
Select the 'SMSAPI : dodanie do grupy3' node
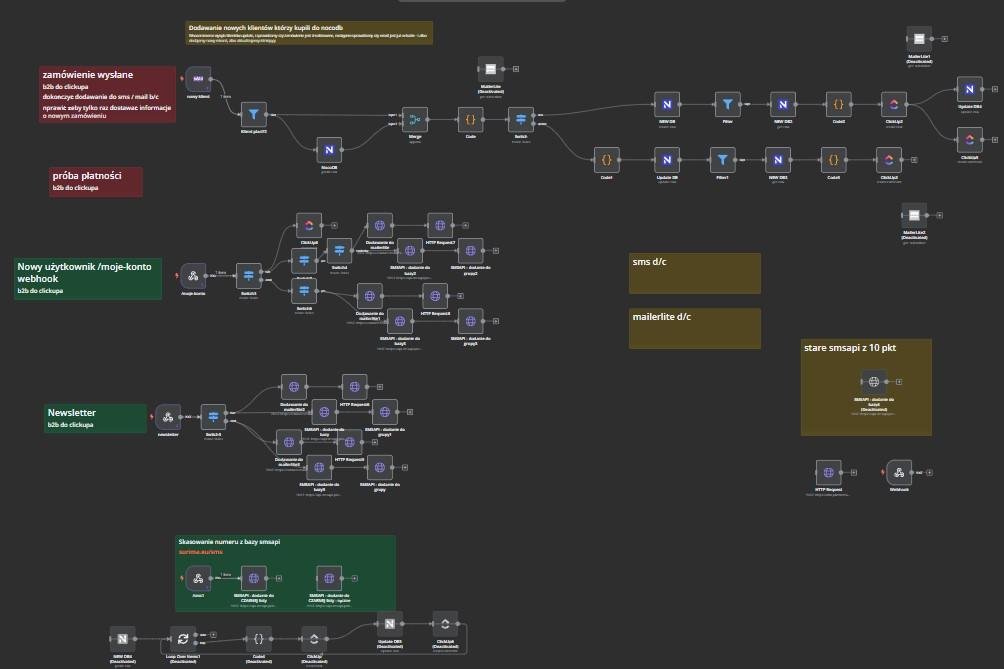(471, 321)
